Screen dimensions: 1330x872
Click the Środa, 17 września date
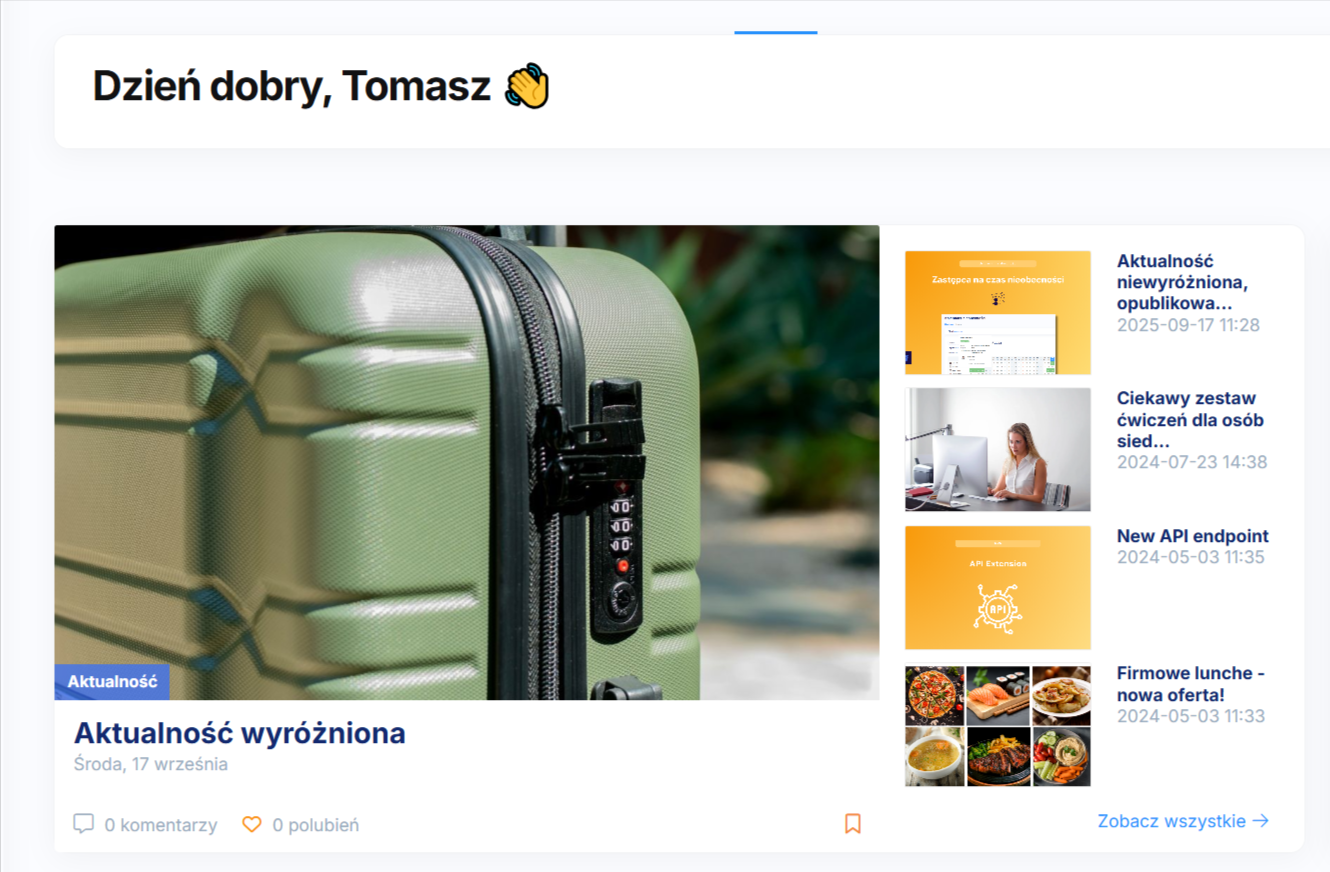[x=151, y=764]
